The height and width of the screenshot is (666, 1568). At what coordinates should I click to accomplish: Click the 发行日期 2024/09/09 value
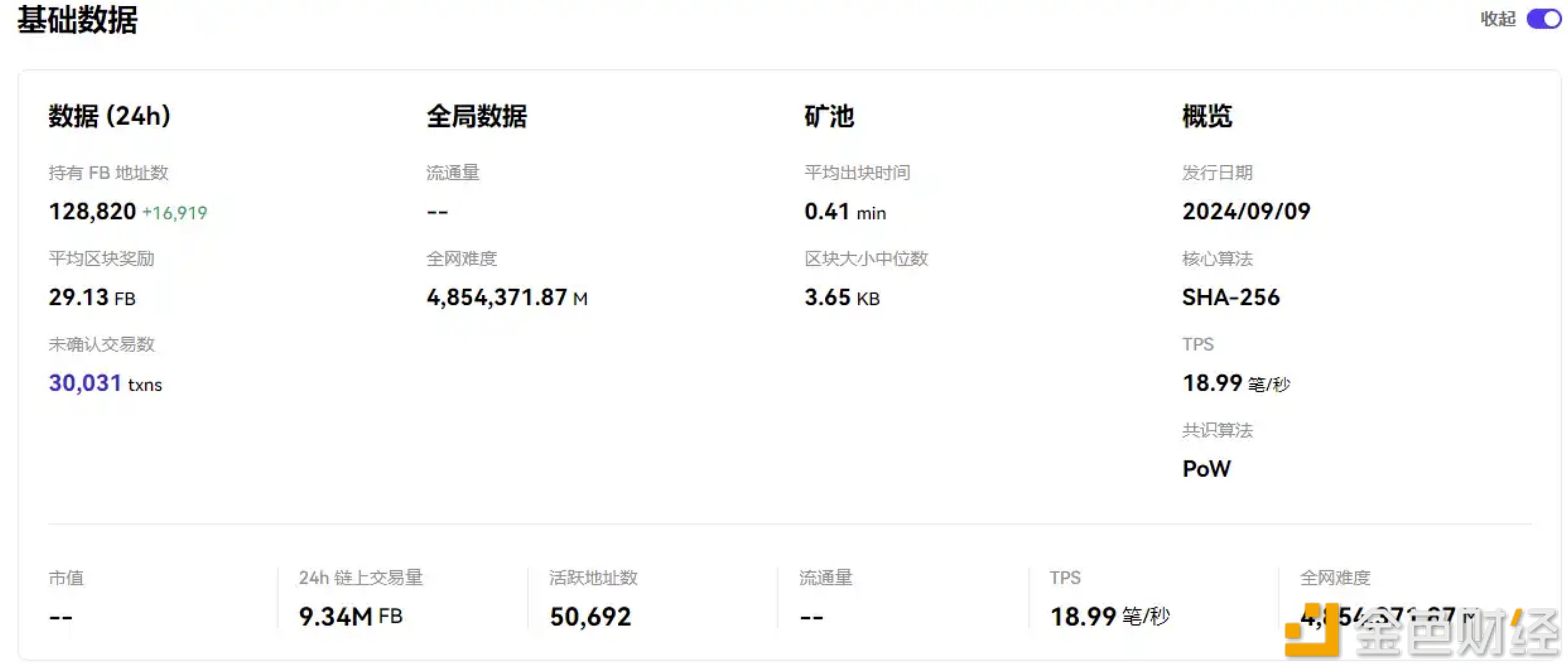click(1244, 211)
